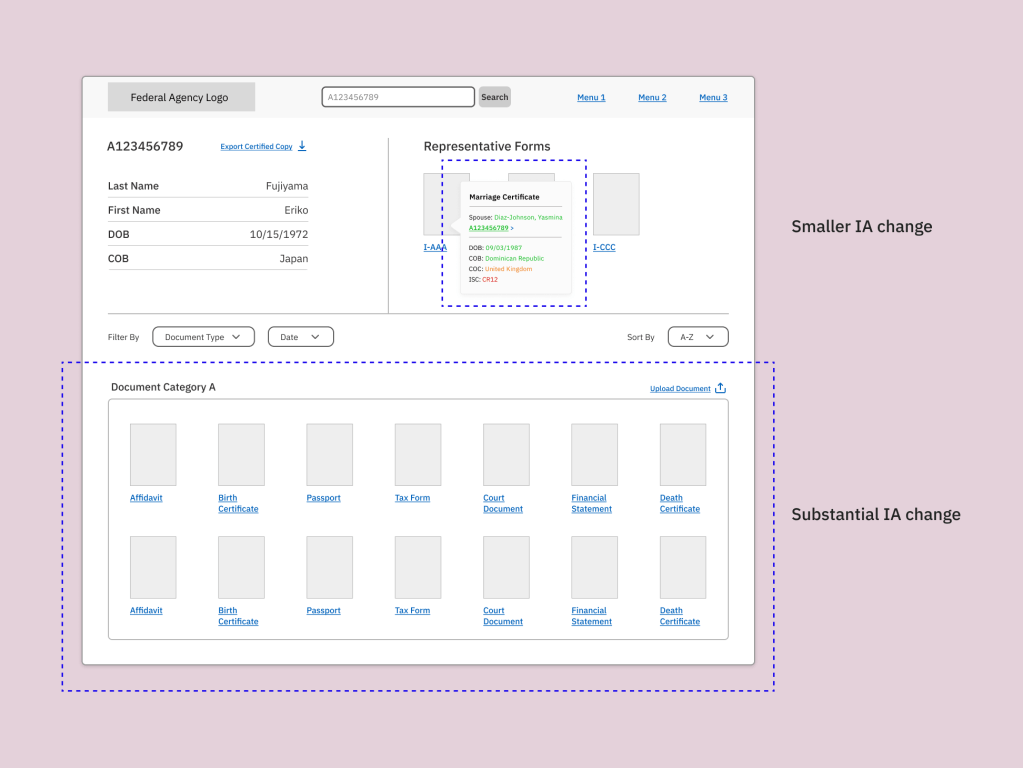Open the Document Type filter dropdown
The width and height of the screenshot is (1023, 768).
click(203, 337)
